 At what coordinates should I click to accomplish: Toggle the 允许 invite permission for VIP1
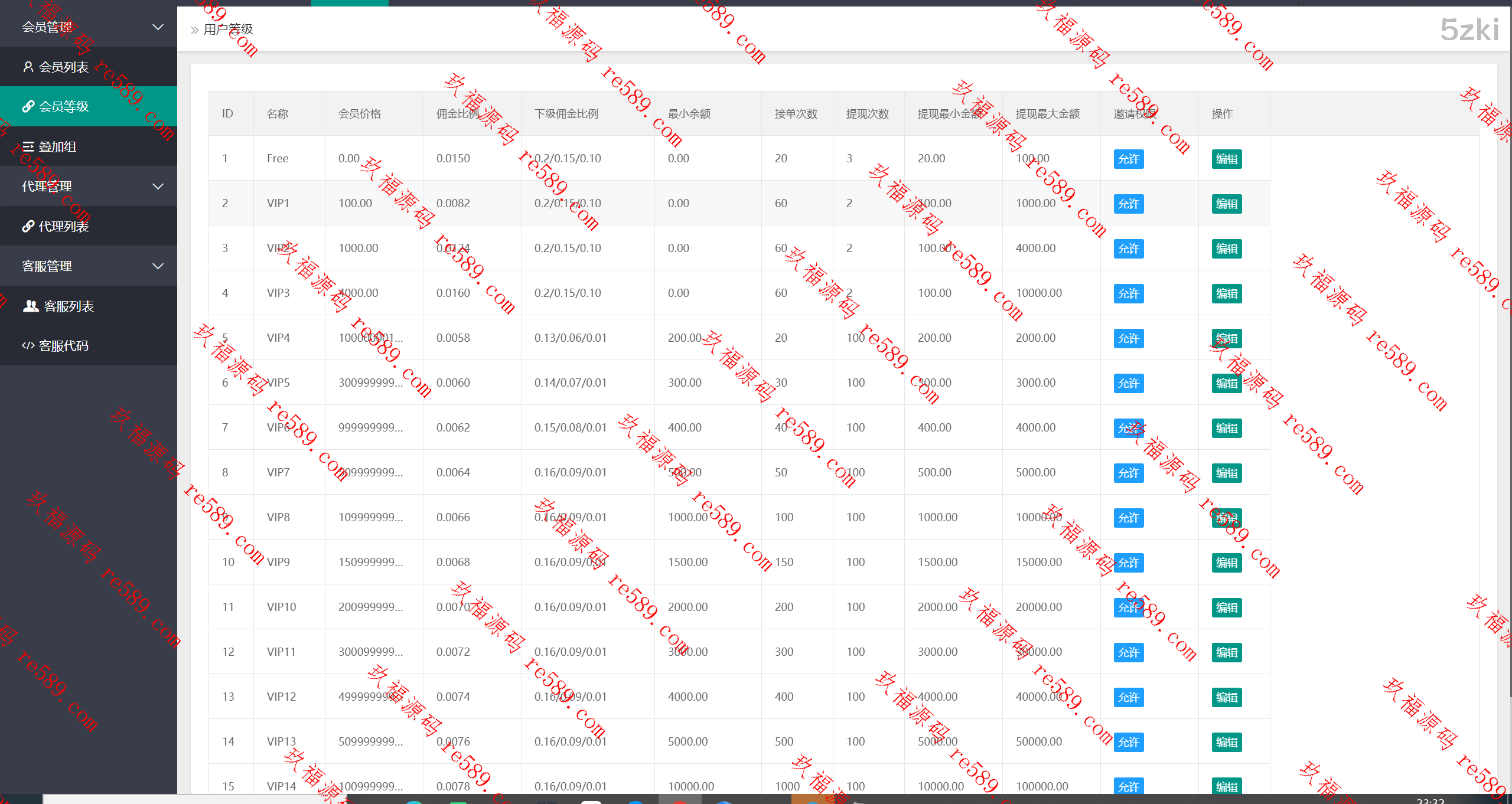pyautogui.click(x=1128, y=204)
